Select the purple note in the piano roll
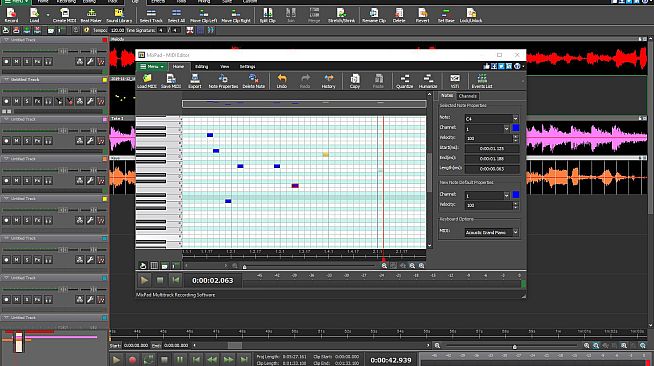654x366 pixels. point(295,186)
